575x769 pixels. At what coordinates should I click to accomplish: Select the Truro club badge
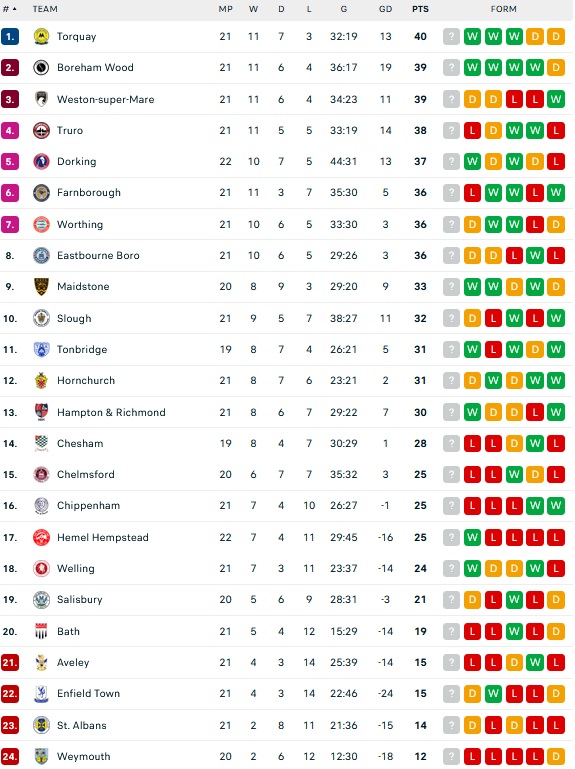click(41, 130)
